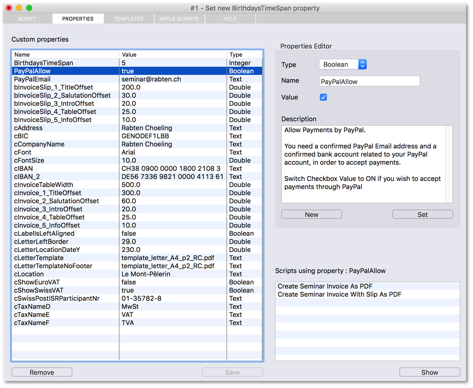
Task: Select cInvoice_2_SalutationOffset row
Action: point(137,201)
